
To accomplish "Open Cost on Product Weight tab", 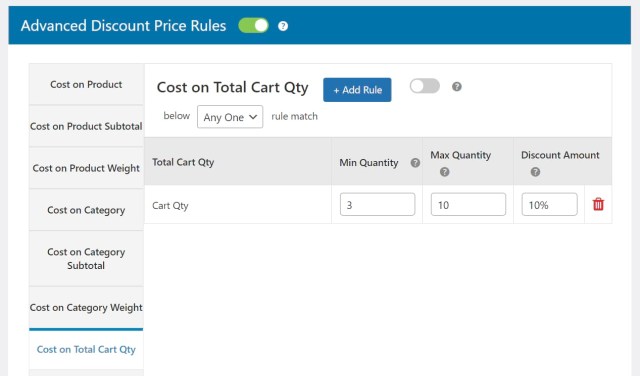I will click(x=86, y=168).
